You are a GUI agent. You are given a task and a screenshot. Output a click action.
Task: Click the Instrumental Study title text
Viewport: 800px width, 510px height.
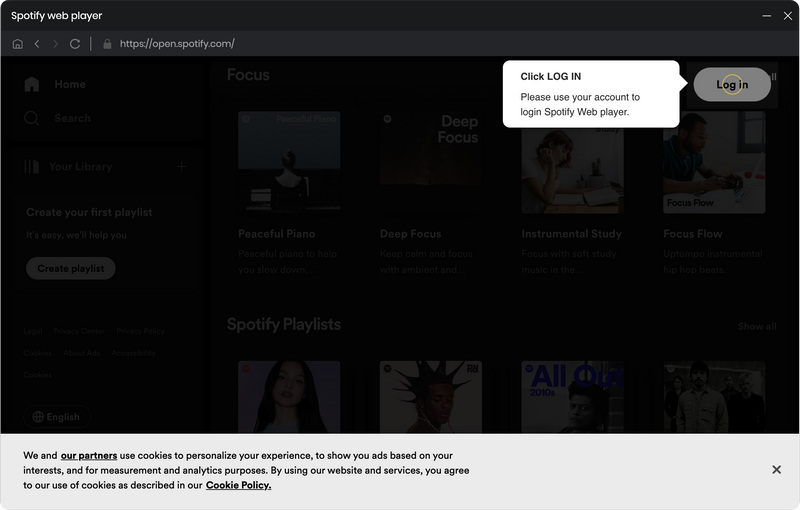(571, 234)
